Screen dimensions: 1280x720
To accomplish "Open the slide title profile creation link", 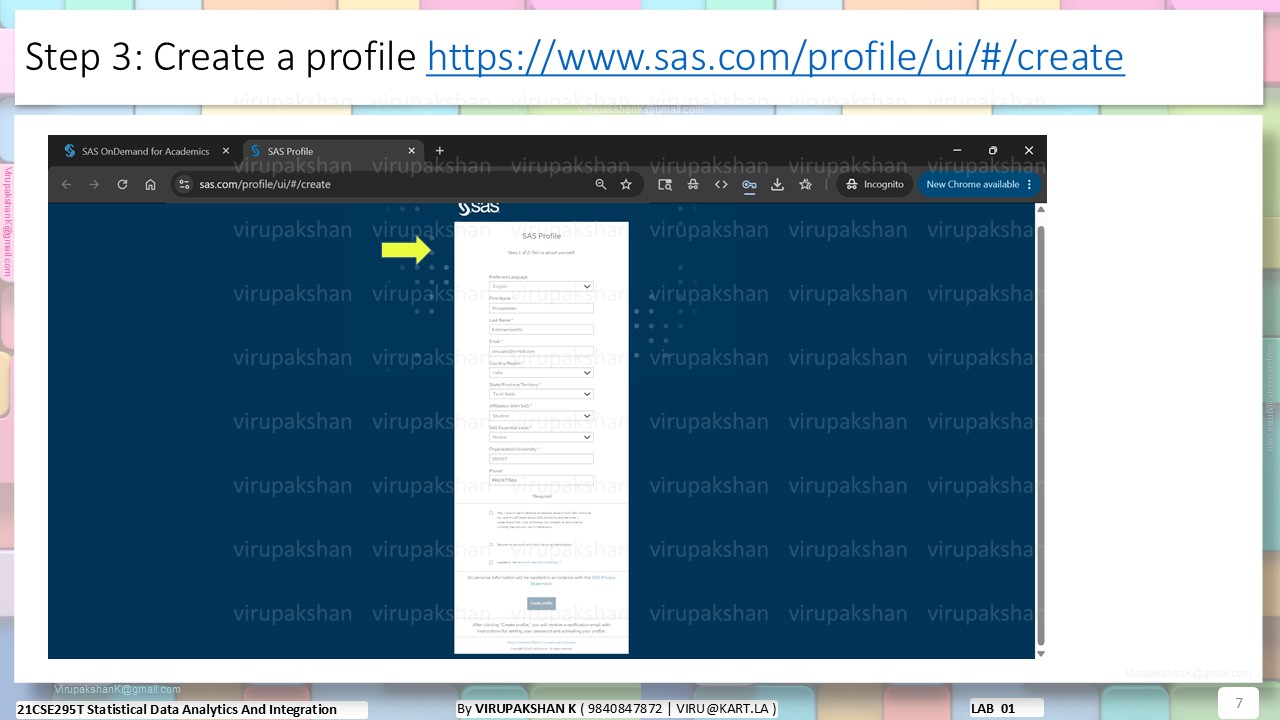I will coord(775,57).
